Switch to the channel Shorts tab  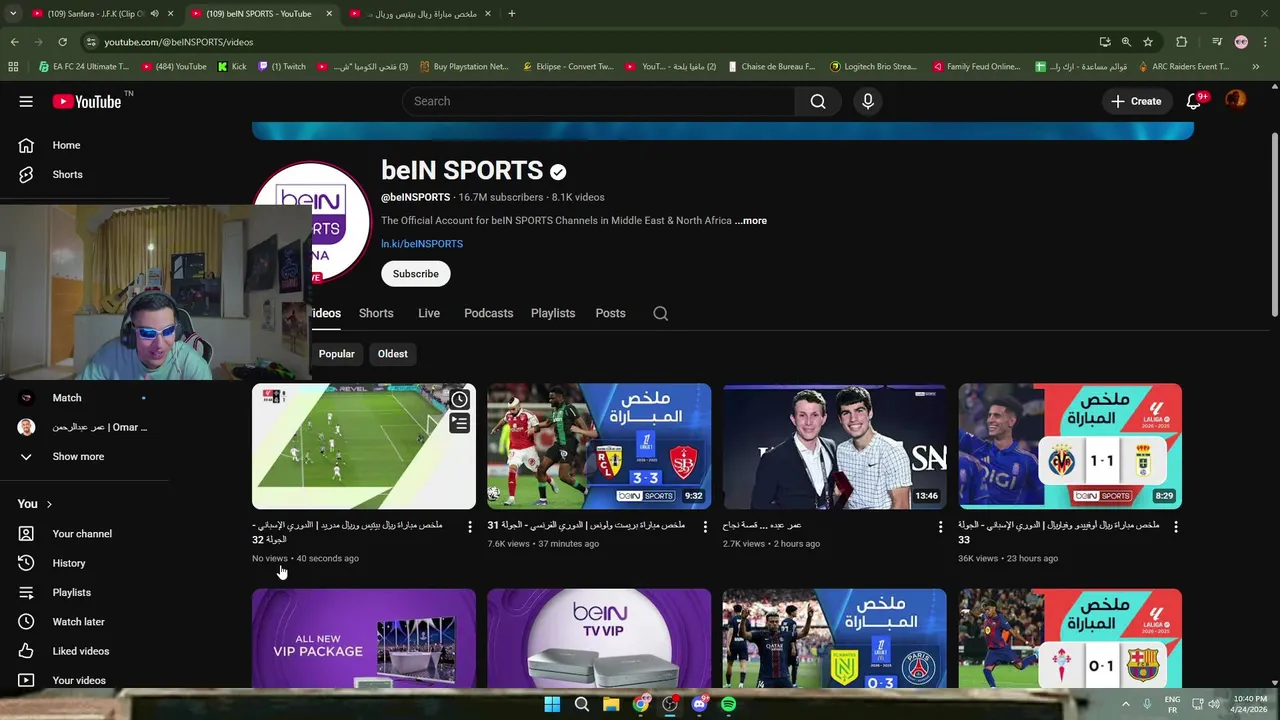(376, 313)
